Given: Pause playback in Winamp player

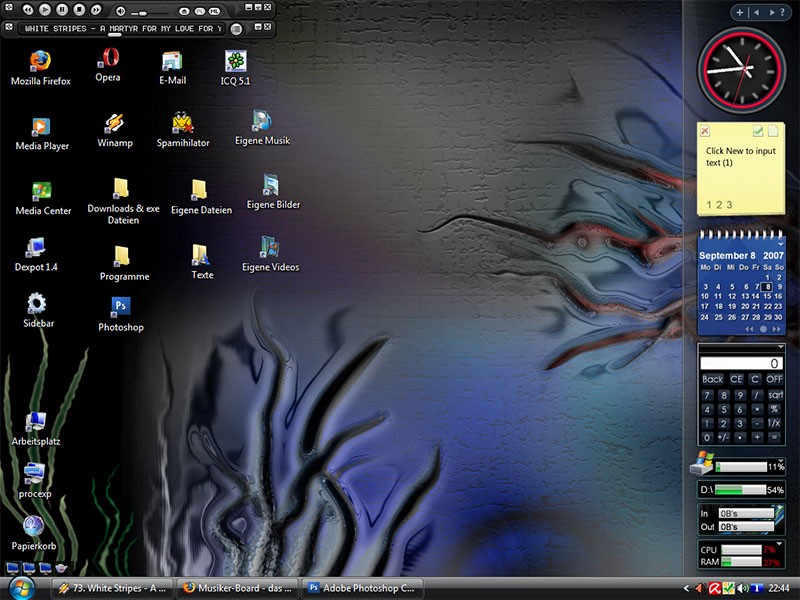Looking at the screenshot, I should point(62,10).
